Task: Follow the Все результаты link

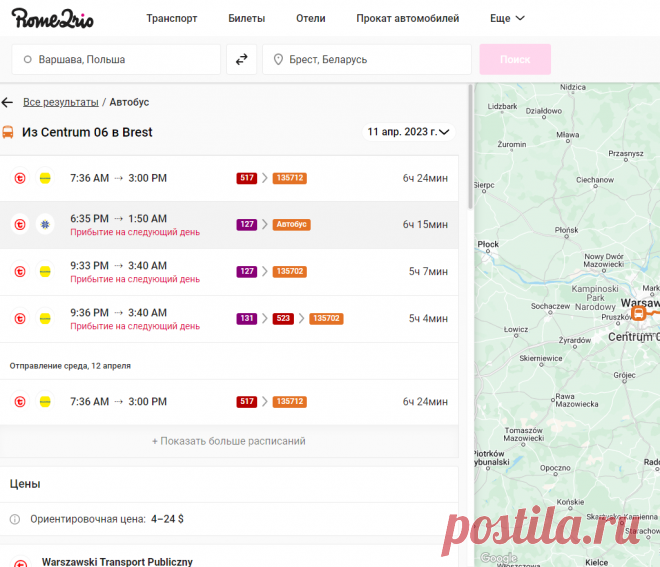Action: pos(61,102)
